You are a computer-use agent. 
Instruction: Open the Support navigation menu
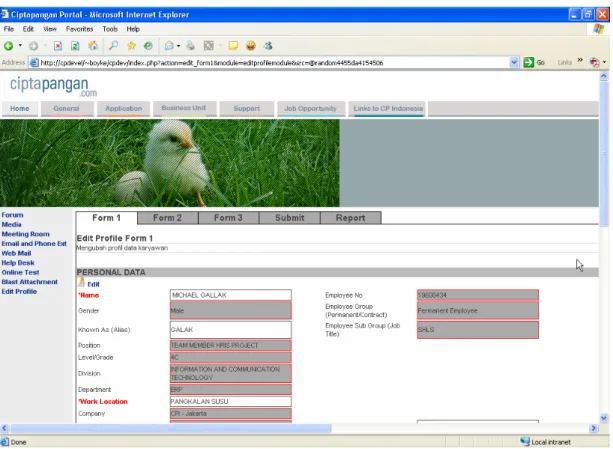pos(247,109)
